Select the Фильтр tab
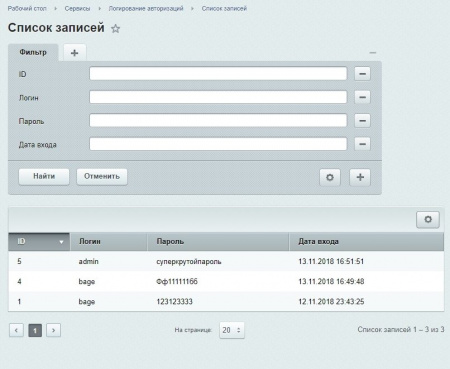 tap(33, 52)
